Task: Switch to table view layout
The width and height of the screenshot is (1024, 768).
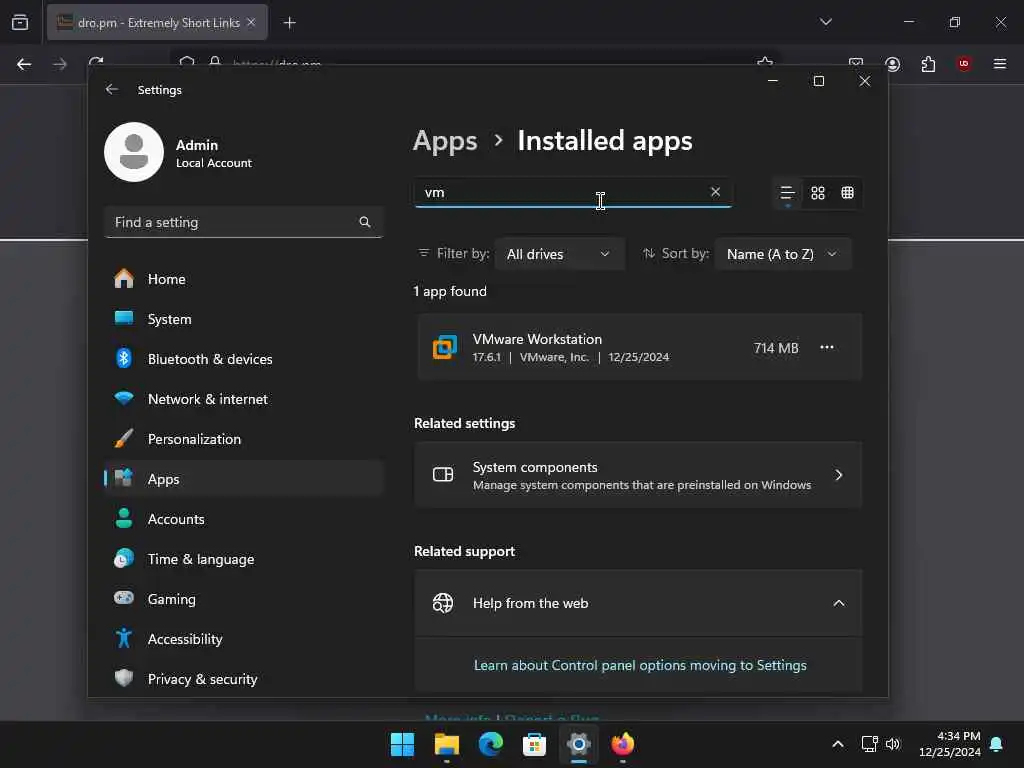Action: coord(847,193)
